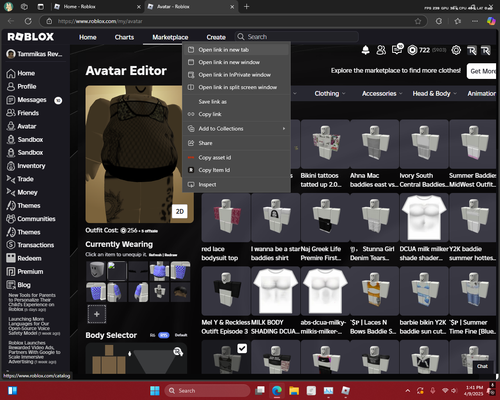Open File Explorer from the taskbar
The width and height of the screenshot is (500, 400).
pos(294,391)
